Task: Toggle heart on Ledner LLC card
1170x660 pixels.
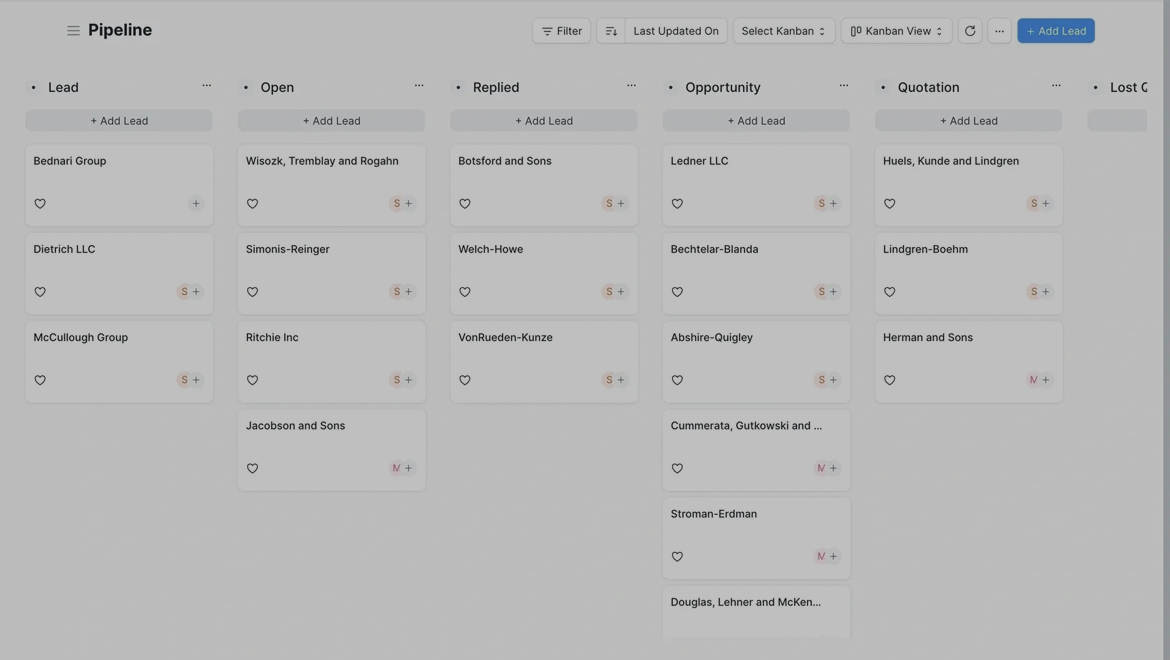Action: coord(677,204)
